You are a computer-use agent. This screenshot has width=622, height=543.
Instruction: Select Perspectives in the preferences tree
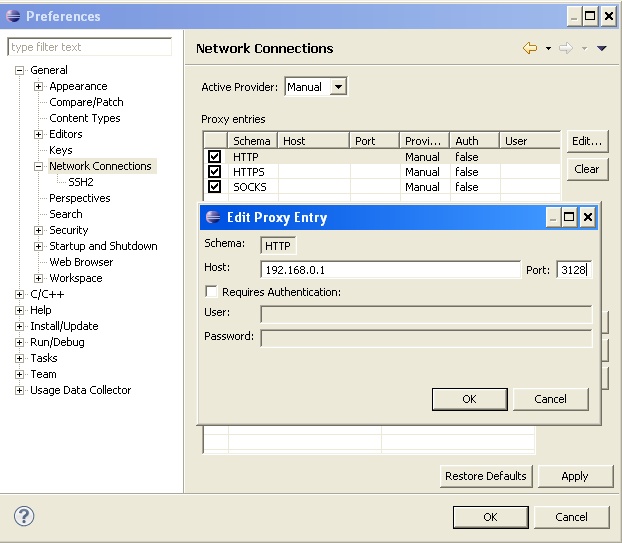coord(80,198)
